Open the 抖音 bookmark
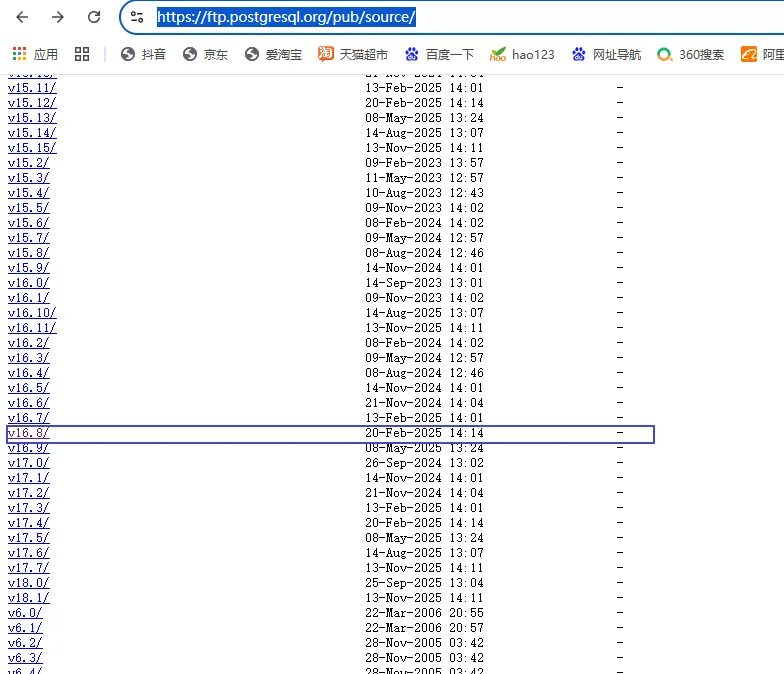784x674 pixels. [143, 54]
